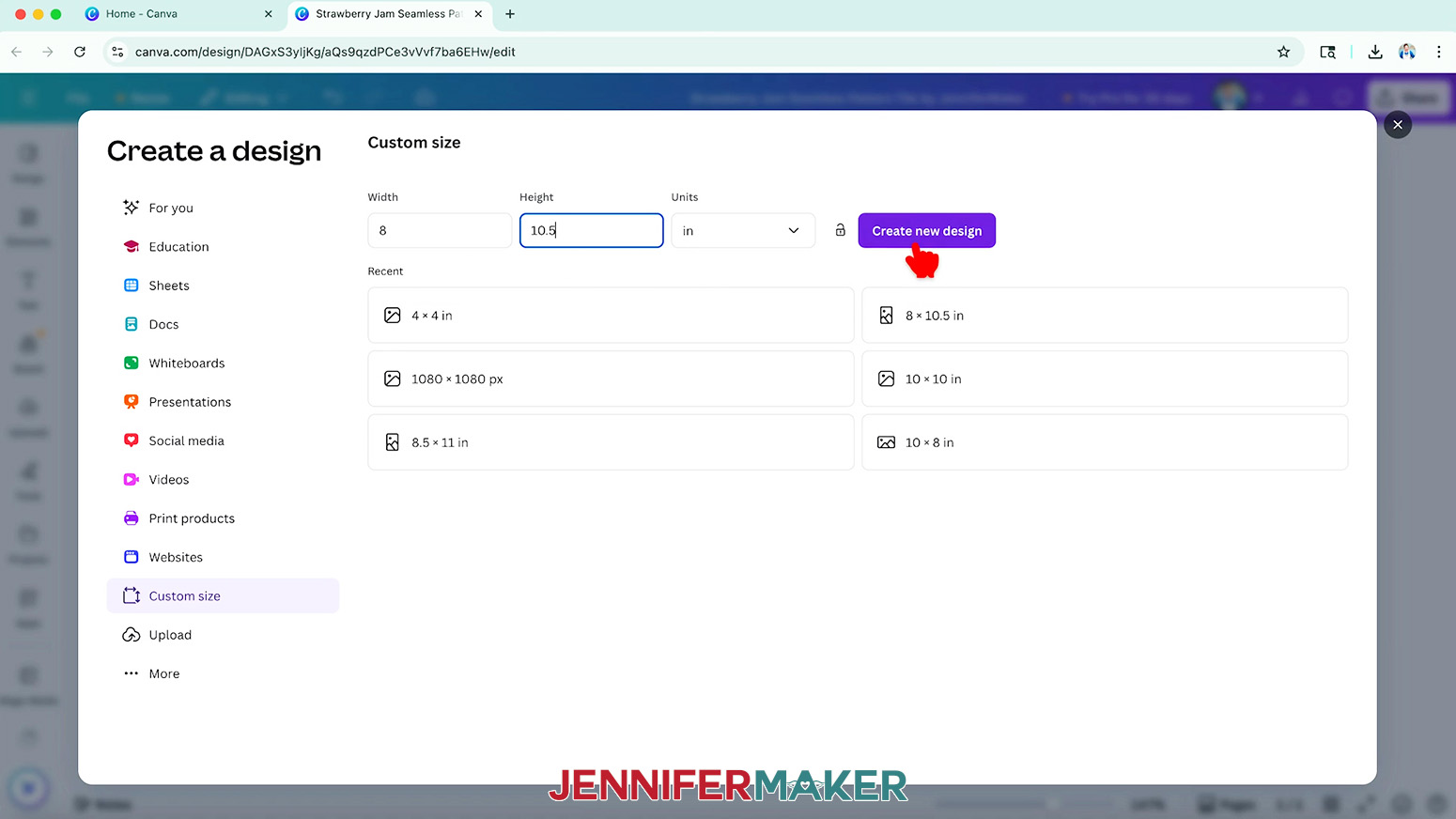This screenshot has width=1456, height=819.
Task: Click the Height input field
Action: (592, 230)
